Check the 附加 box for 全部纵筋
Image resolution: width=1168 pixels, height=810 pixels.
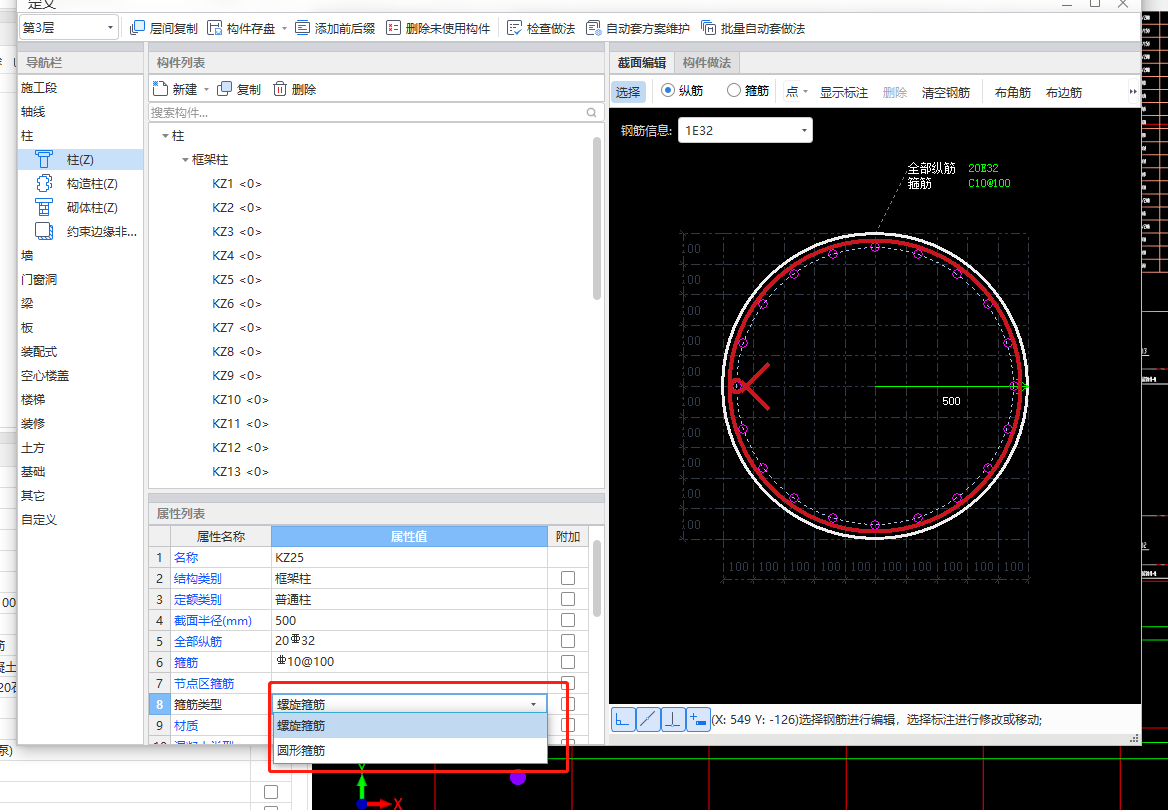pos(568,641)
